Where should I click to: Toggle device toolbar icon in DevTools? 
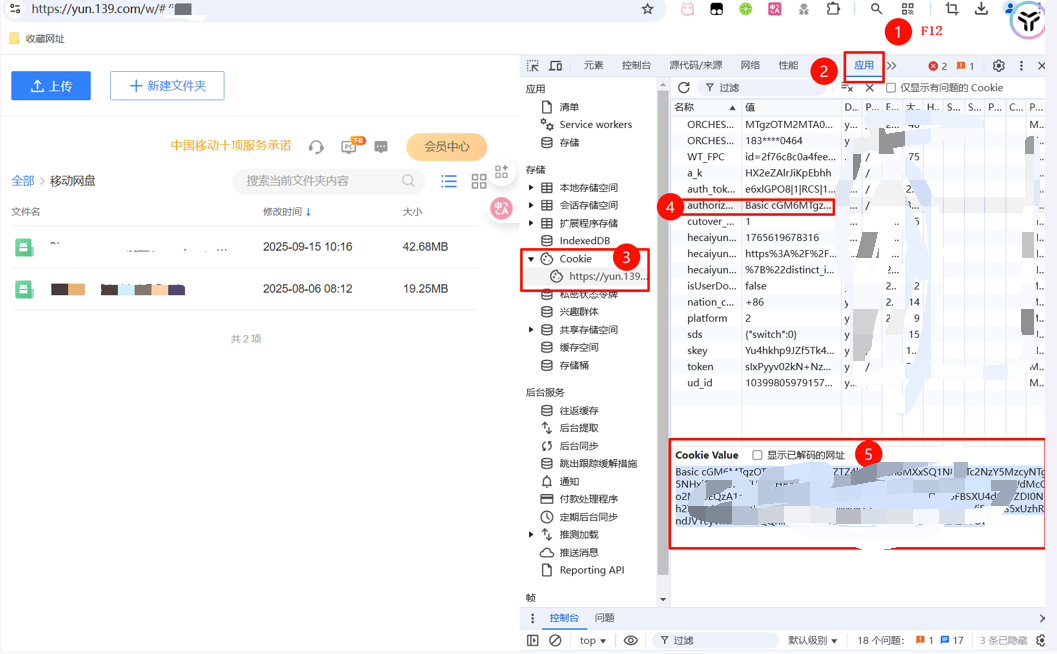coord(555,65)
